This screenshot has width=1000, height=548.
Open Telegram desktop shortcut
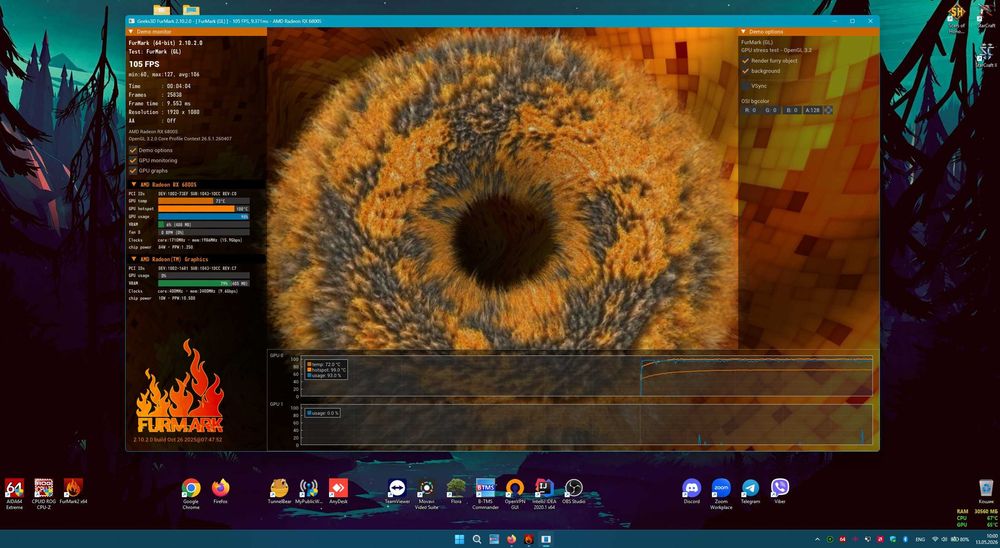pos(751,492)
